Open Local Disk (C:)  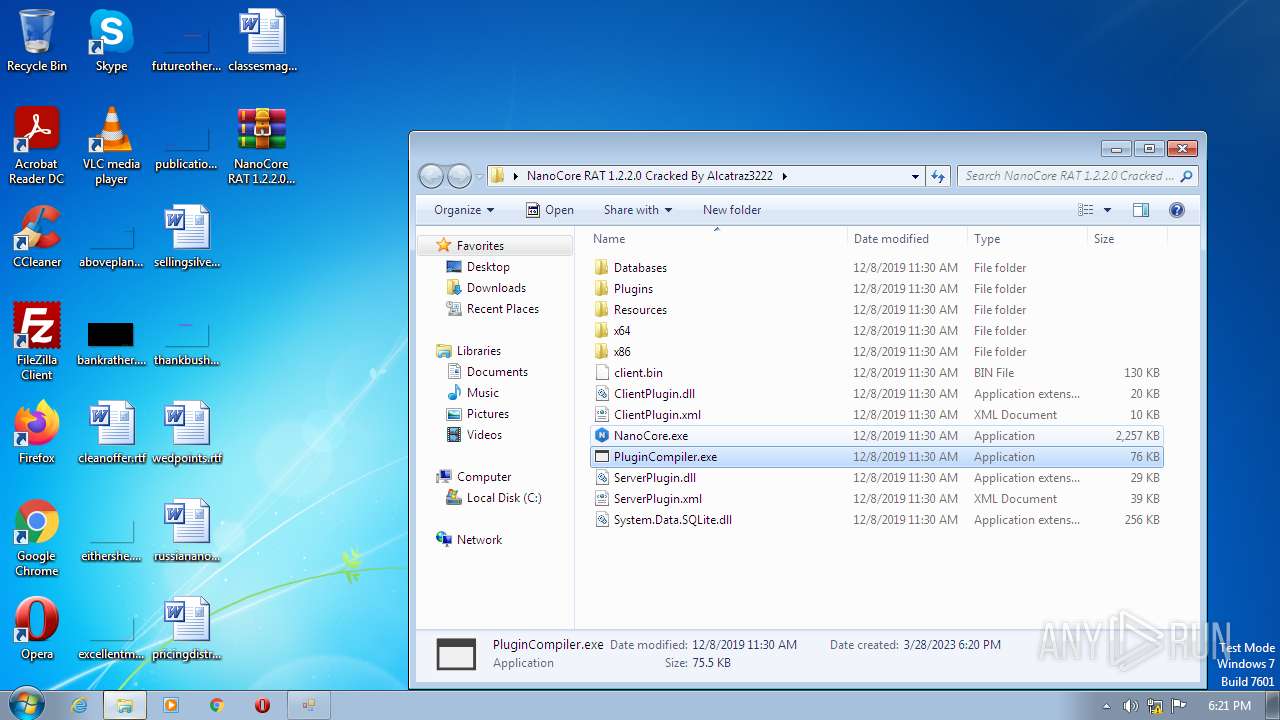[x=503, y=498]
